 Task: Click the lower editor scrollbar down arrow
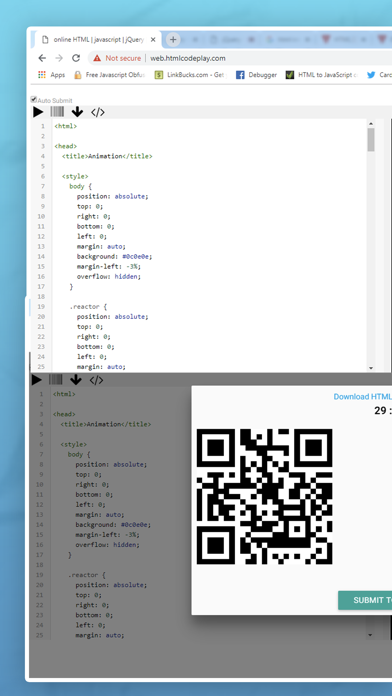coord(370,635)
